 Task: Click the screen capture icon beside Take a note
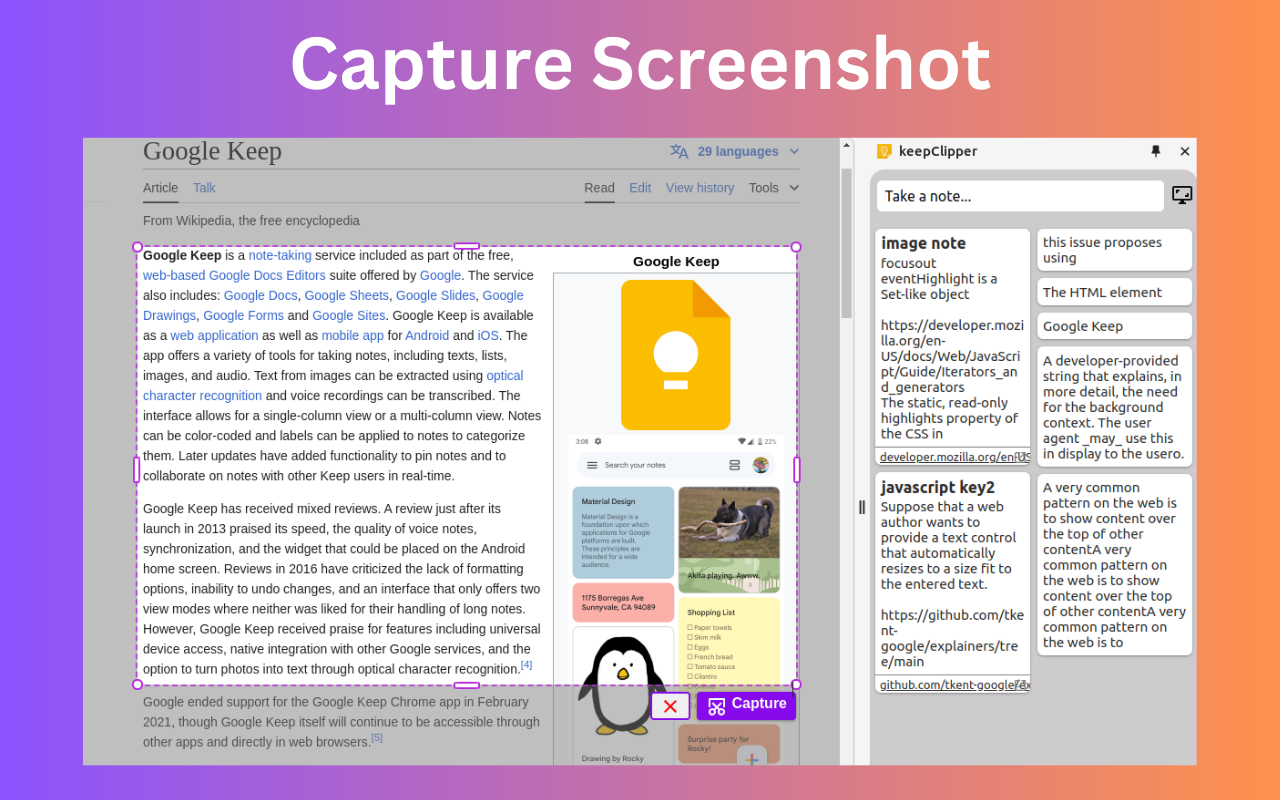pos(1182,195)
